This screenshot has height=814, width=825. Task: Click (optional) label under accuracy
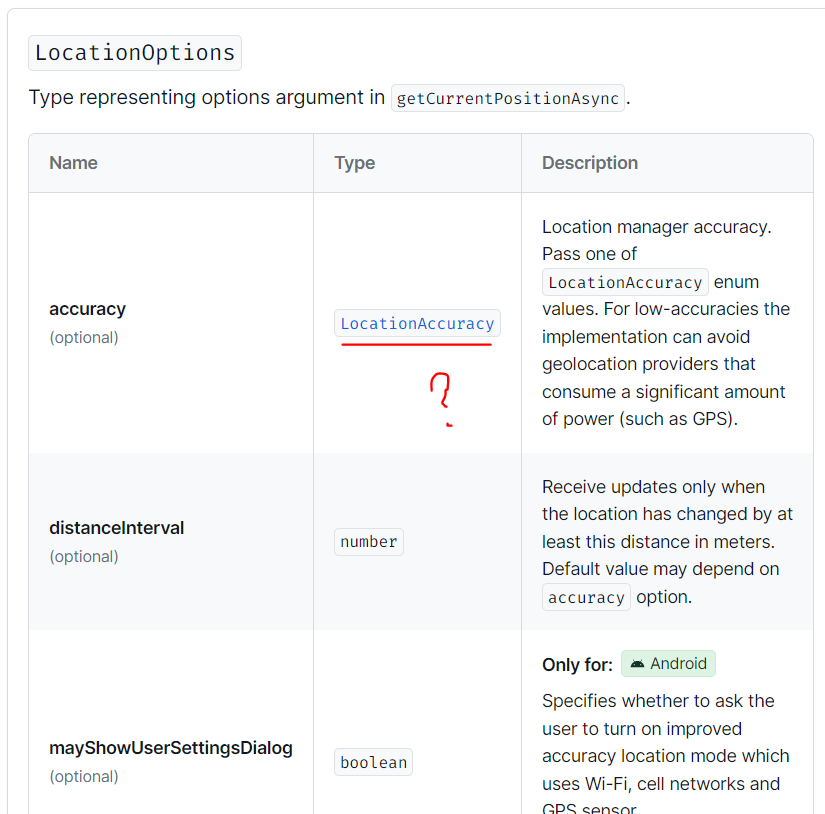(84, 338)
